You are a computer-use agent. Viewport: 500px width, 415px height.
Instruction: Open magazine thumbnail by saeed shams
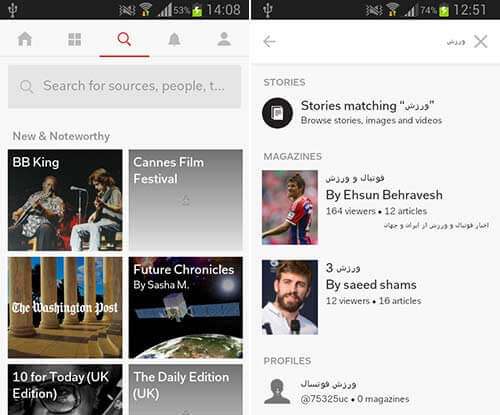(x=290, y=297)
